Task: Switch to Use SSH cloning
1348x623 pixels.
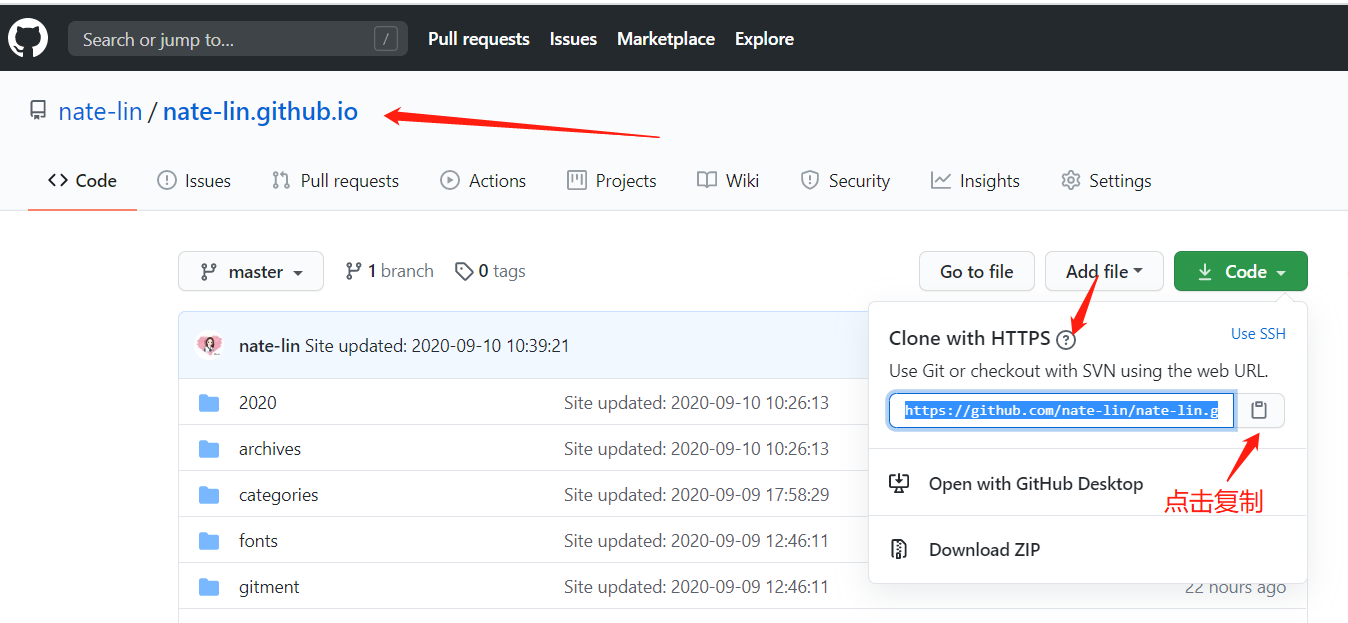Action: click(x=1258, y=334)
